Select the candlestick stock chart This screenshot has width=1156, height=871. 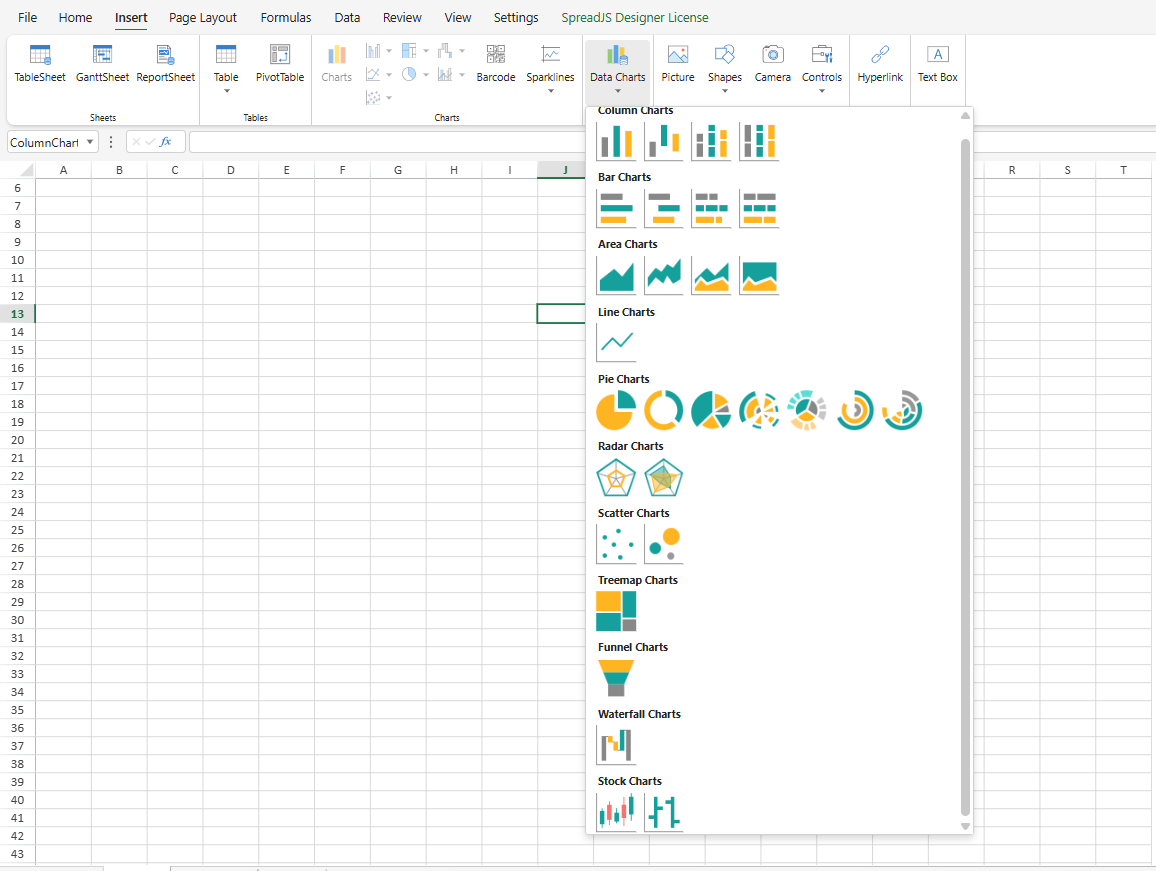[x=616, y=812]
